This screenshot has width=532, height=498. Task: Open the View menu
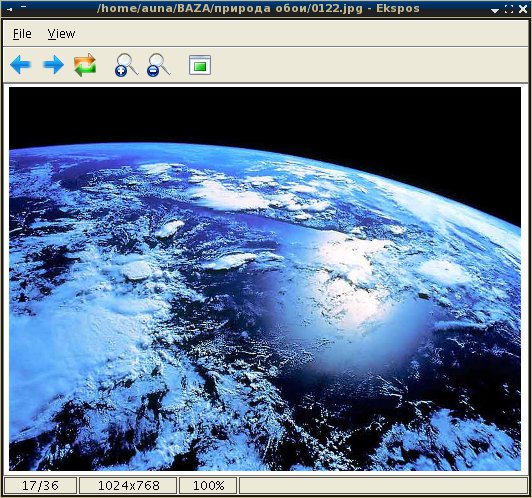coord(61,34)
